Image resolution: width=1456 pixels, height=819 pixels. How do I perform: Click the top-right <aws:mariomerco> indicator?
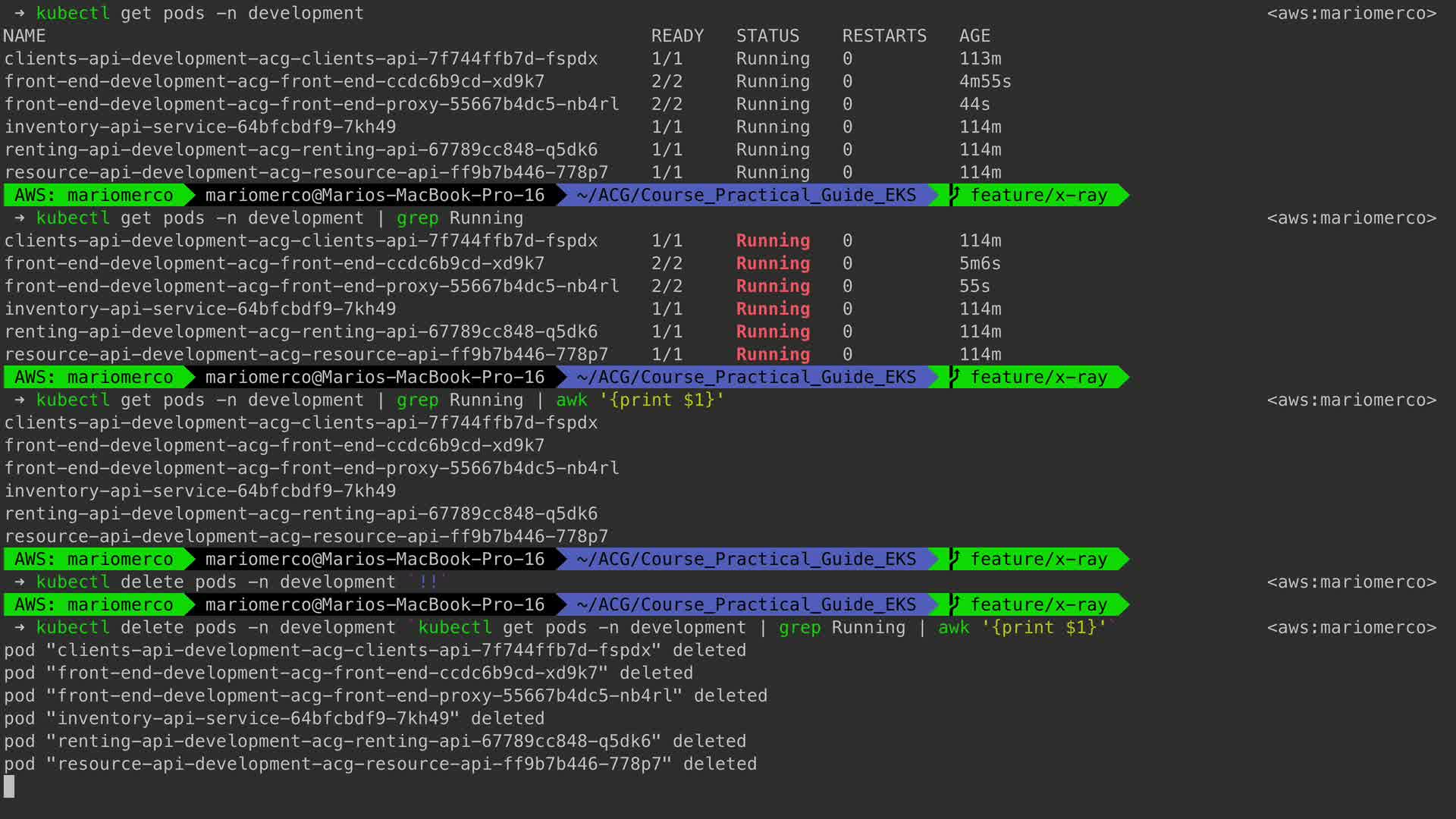pos(1351,14)
